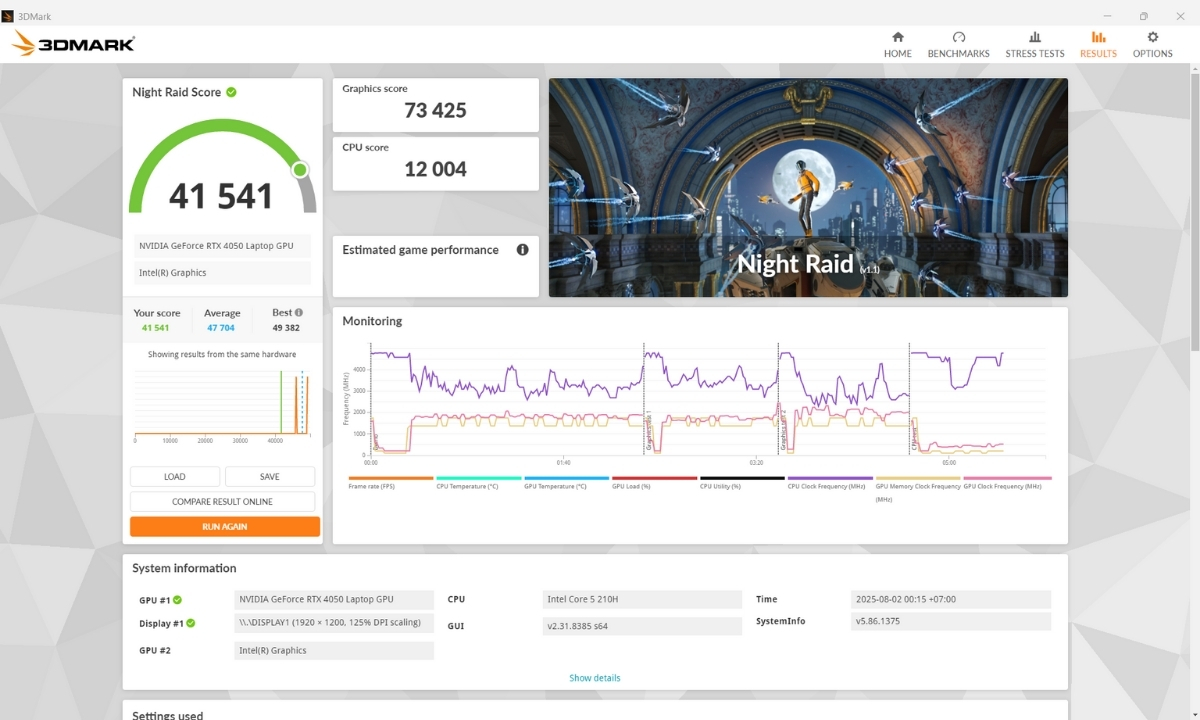Click the green check beside Display #1
This screenshot has height=720, width=1200.
pyautogui.click(x=190, y=623)
